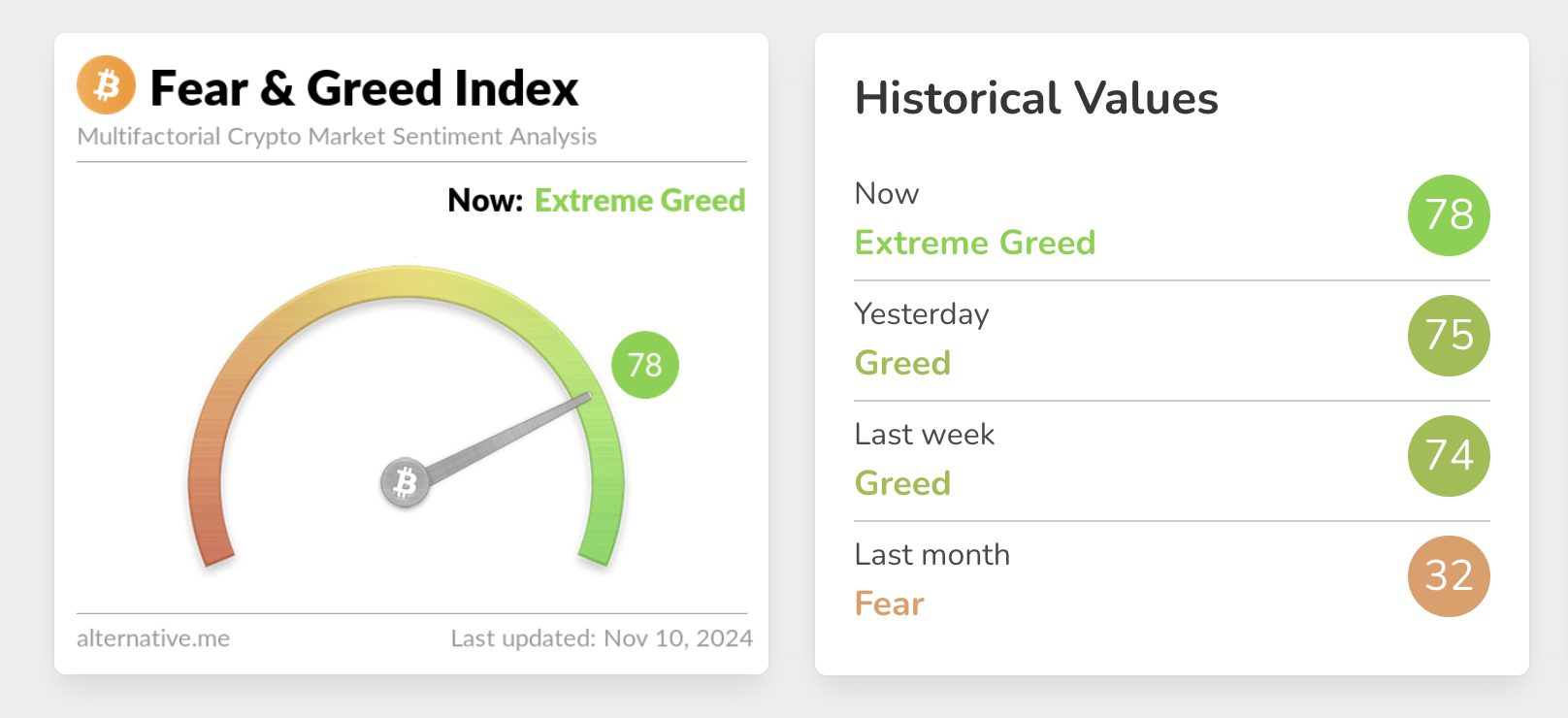Click Extreme Greed label beside Now:
Screen dimensions: 1568x718
tap(639, 201)
